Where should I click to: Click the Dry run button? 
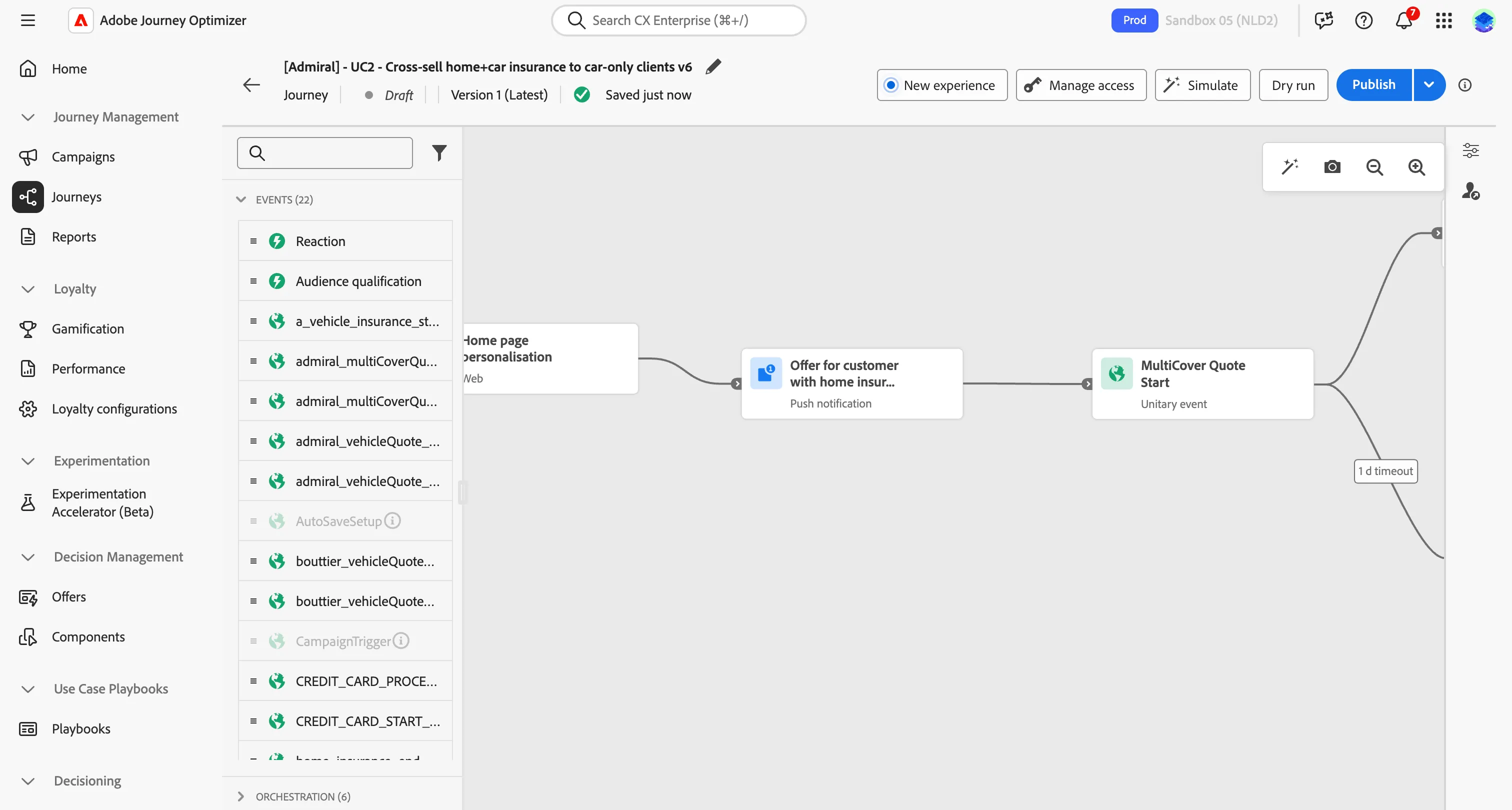point(1293,85)
